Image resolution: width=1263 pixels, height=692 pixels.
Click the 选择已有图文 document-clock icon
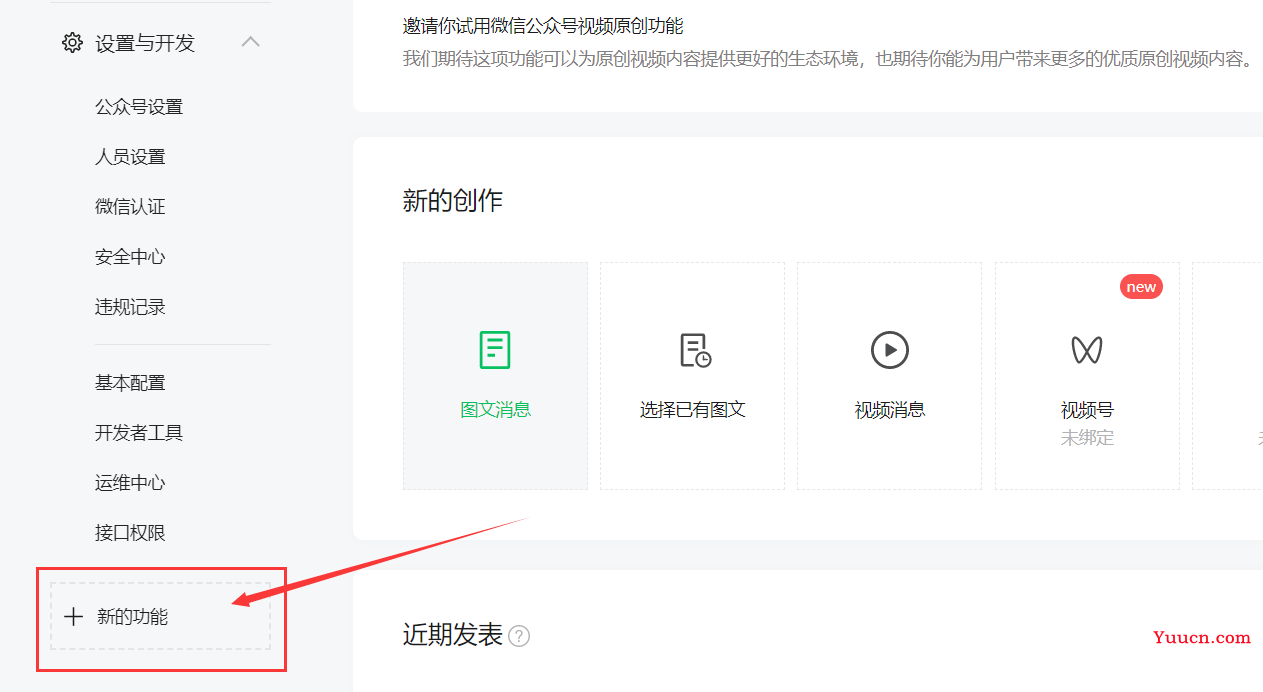click(x=695, y=350)
